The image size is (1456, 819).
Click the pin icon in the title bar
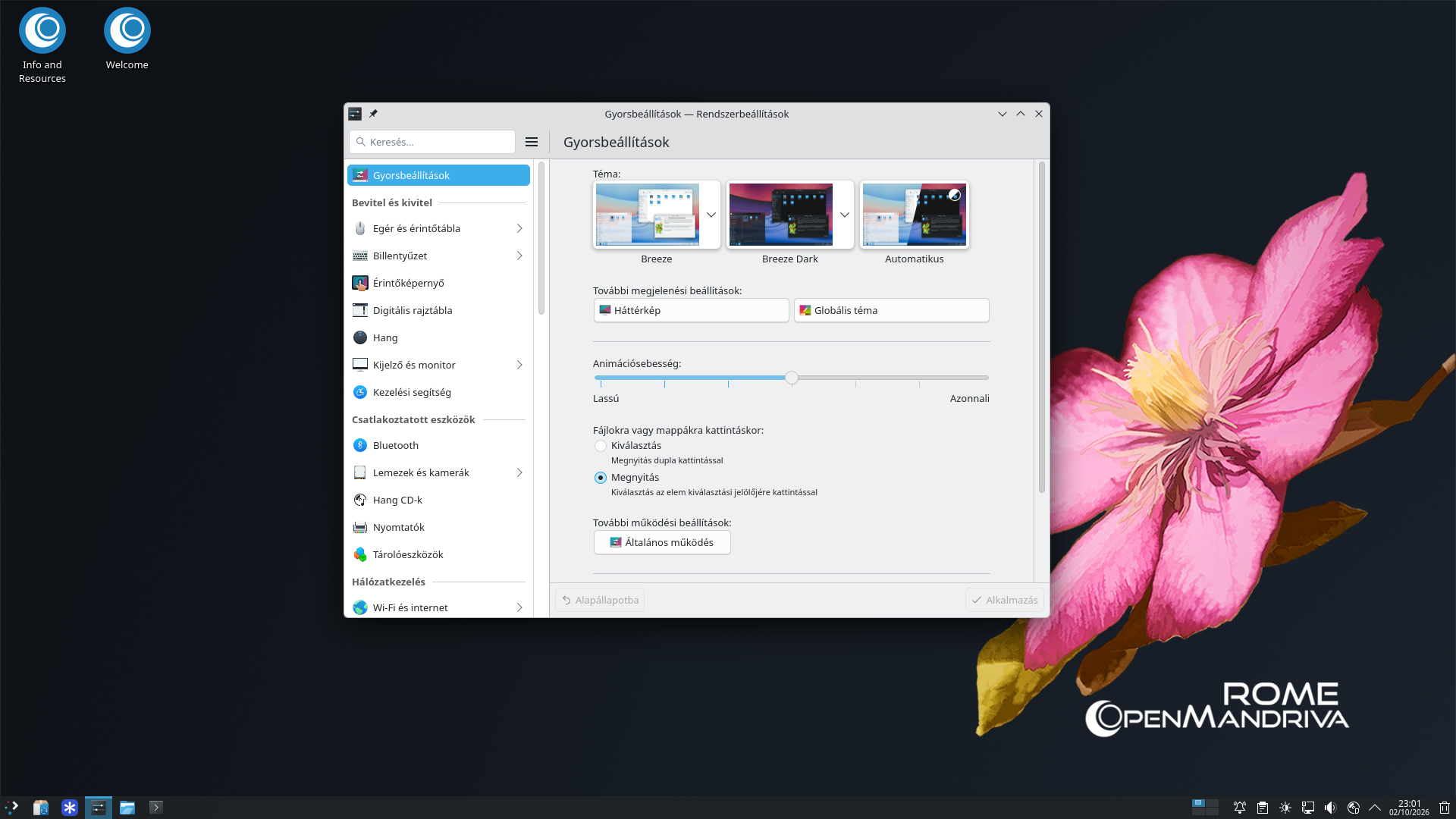(373, 114)
